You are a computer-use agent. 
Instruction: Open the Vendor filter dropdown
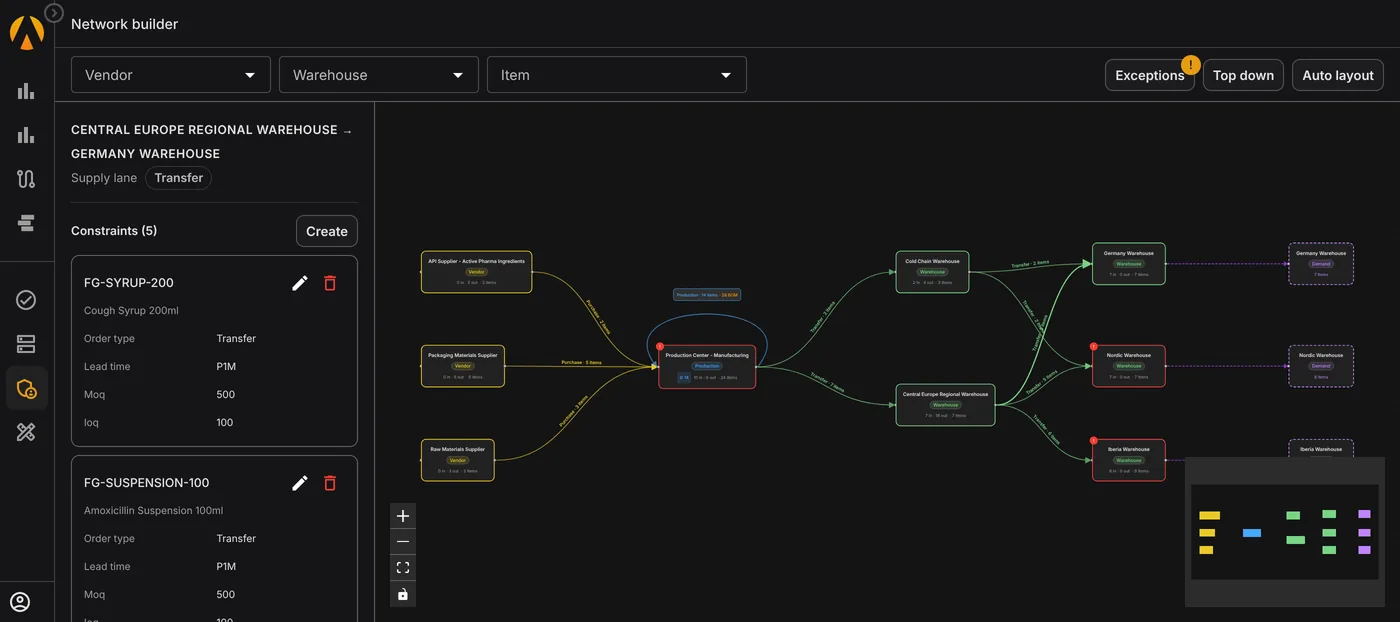[171, 75]
